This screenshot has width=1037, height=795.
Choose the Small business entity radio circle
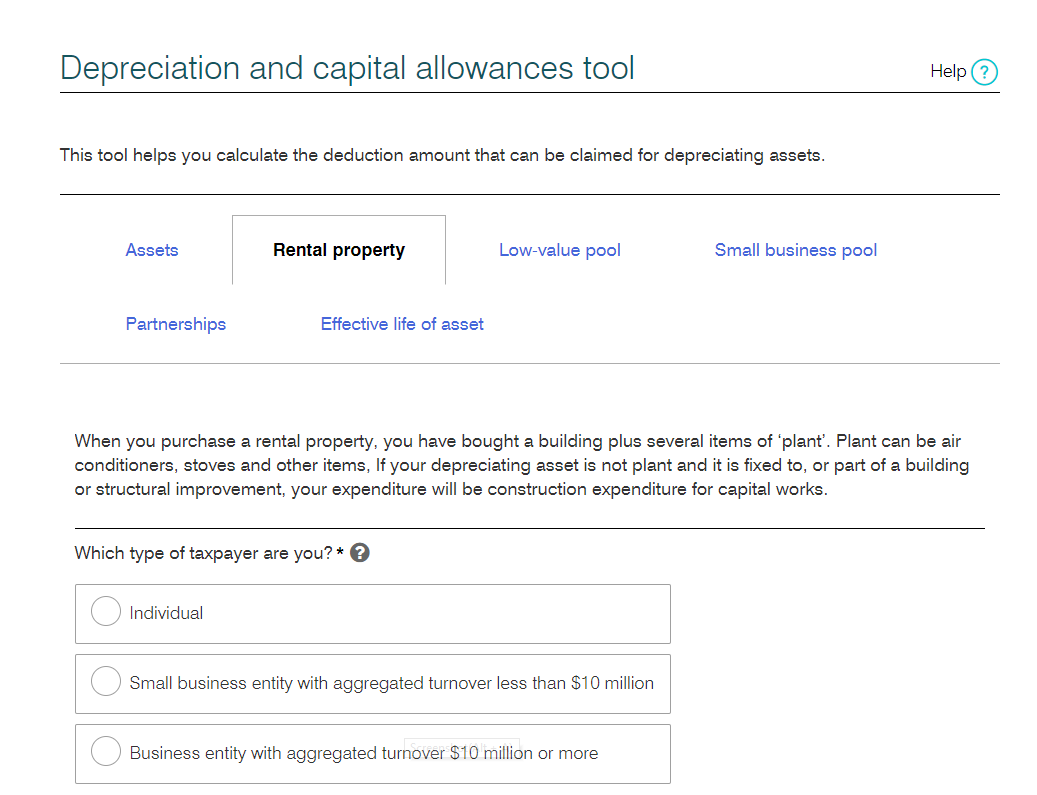tap(106, 682)
